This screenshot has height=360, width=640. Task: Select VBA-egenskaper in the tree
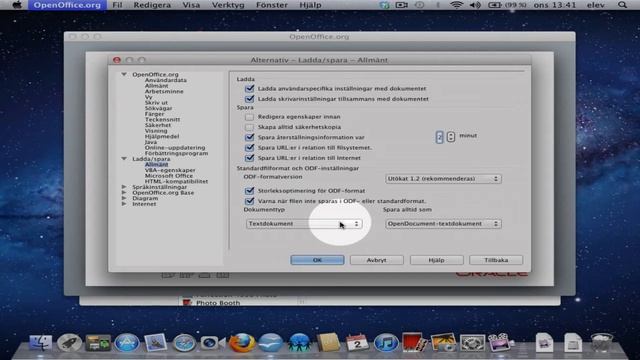tap(170, 170)
